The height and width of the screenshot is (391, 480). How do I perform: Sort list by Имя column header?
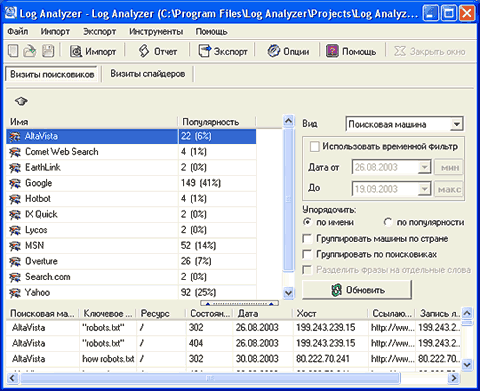[92, 122]
